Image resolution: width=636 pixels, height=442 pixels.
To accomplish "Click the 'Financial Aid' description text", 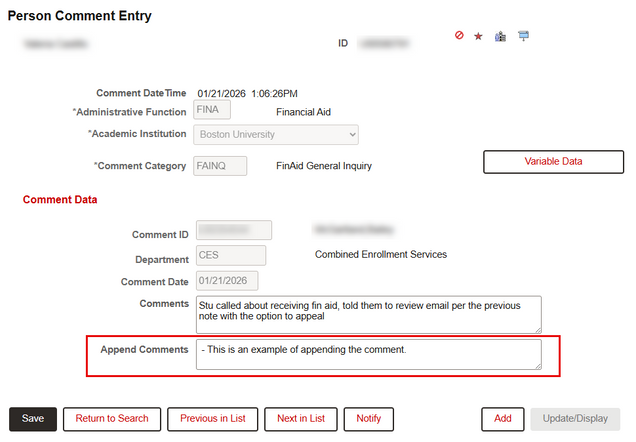I will [x=303, y=112].
